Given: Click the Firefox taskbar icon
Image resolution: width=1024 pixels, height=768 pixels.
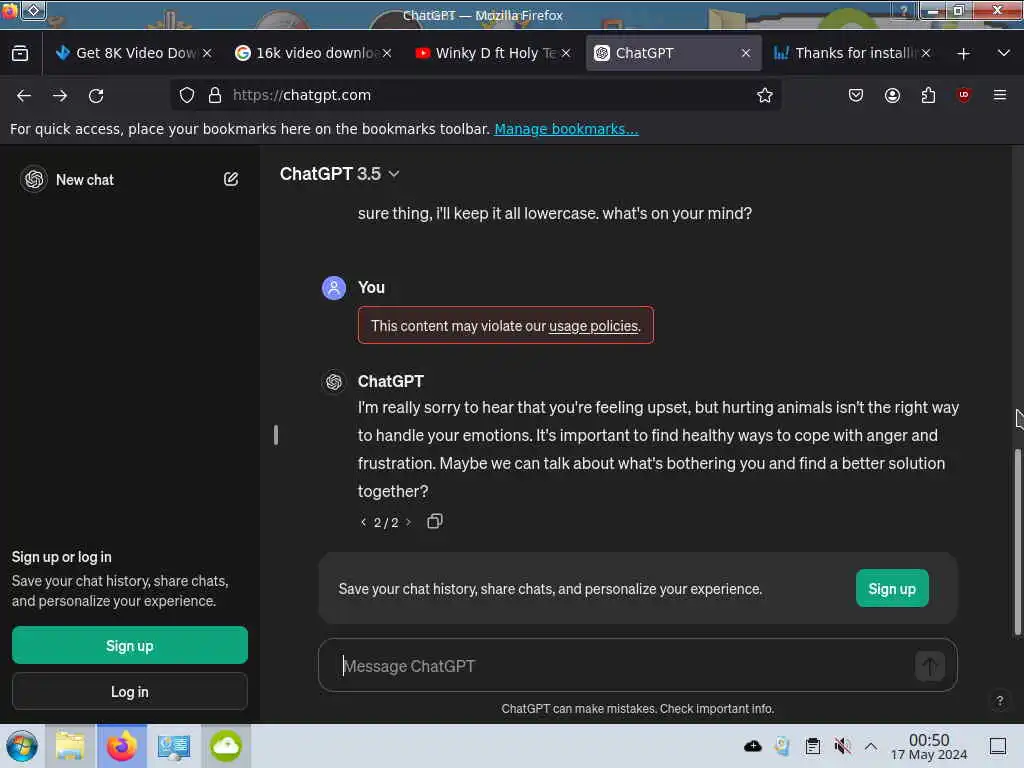Looking at the screenshot, I should [121, 746].
